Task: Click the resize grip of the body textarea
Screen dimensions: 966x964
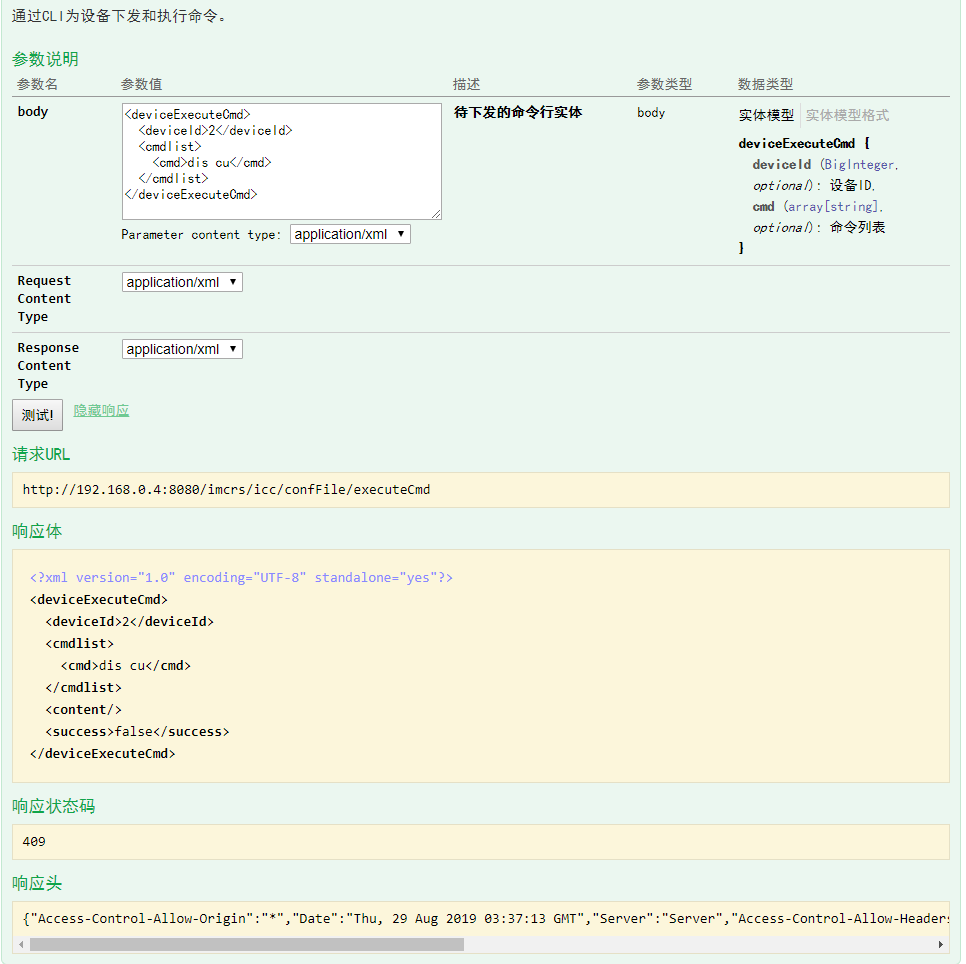Action: pyautogui.click(x=436, y=214)
